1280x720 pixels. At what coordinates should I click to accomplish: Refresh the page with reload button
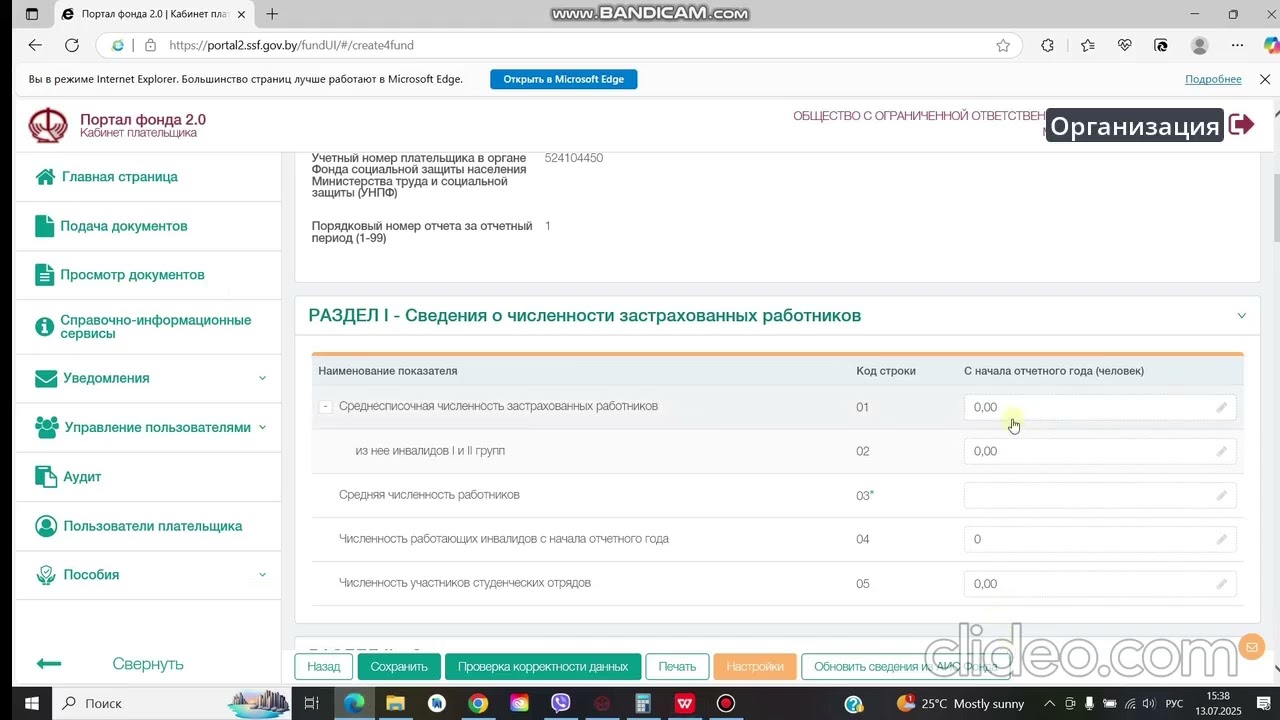tap(72, 45)
